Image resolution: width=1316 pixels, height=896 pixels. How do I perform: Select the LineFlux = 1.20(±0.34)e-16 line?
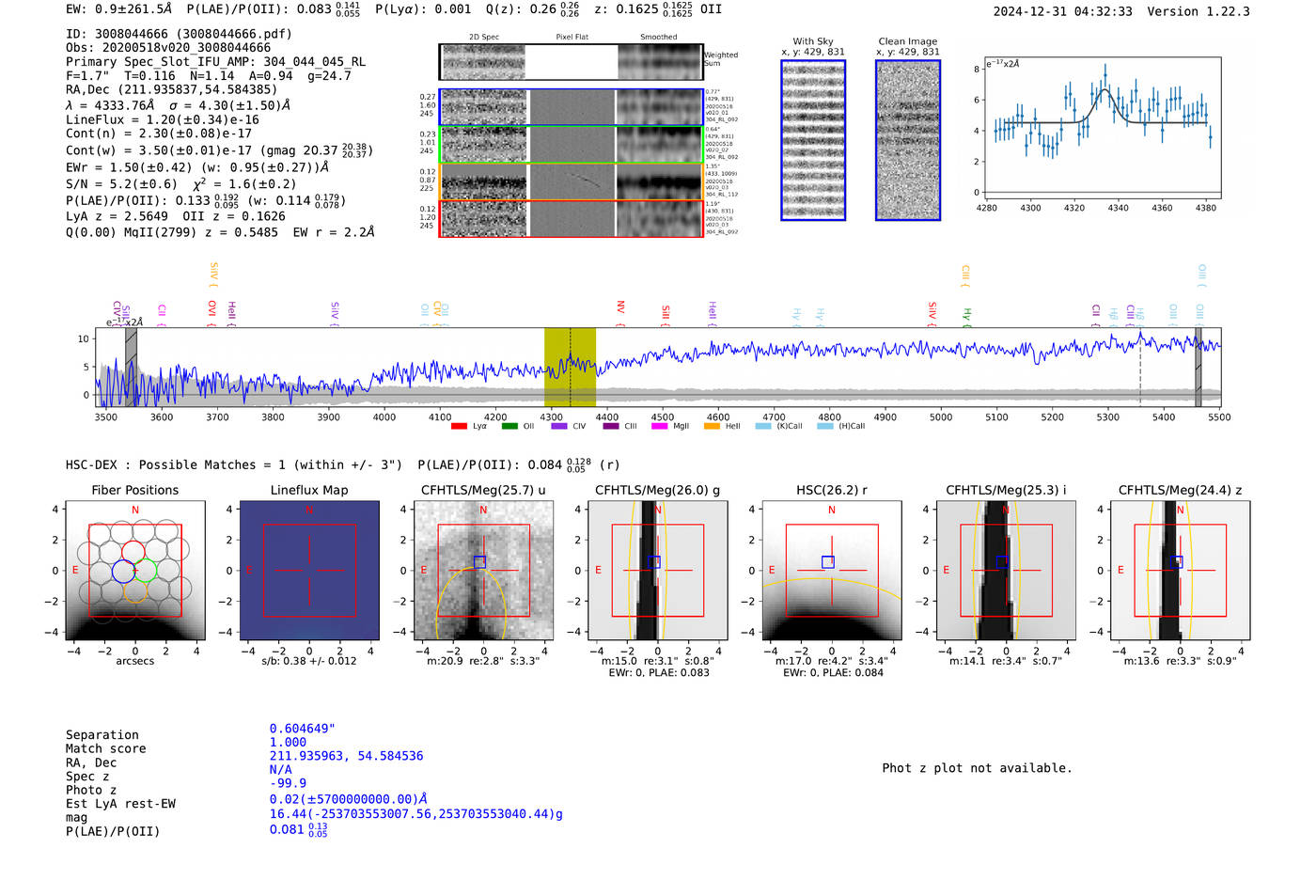(x=163, y=119)
